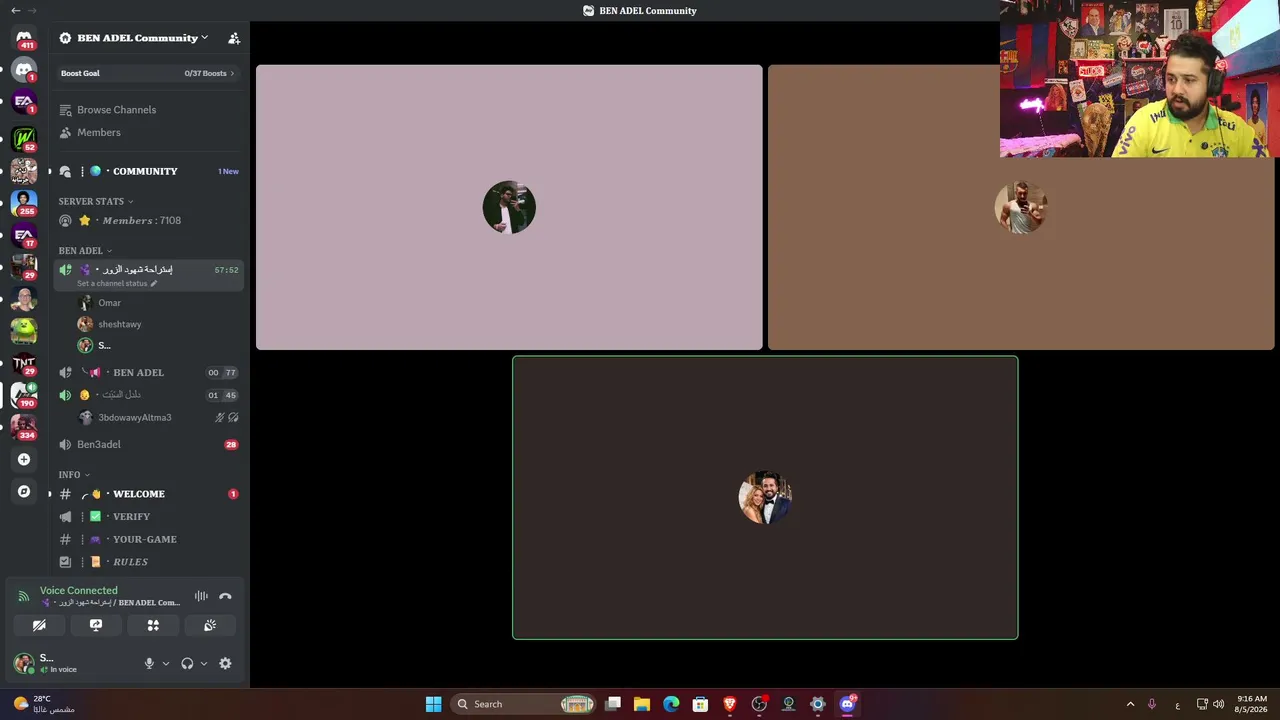Open noise suppression waveform icon
Viewport: 1280px width, 720px height.
tap(201, 596)
